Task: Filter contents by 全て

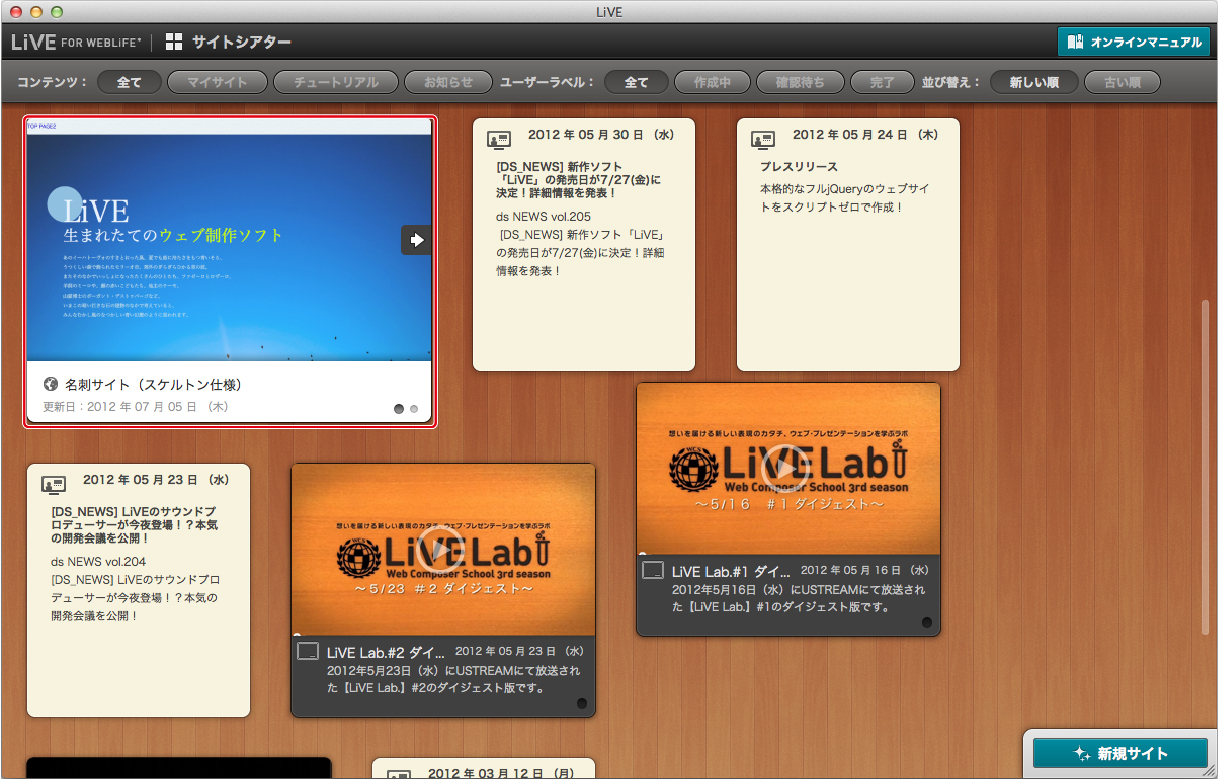Action: 129,82
